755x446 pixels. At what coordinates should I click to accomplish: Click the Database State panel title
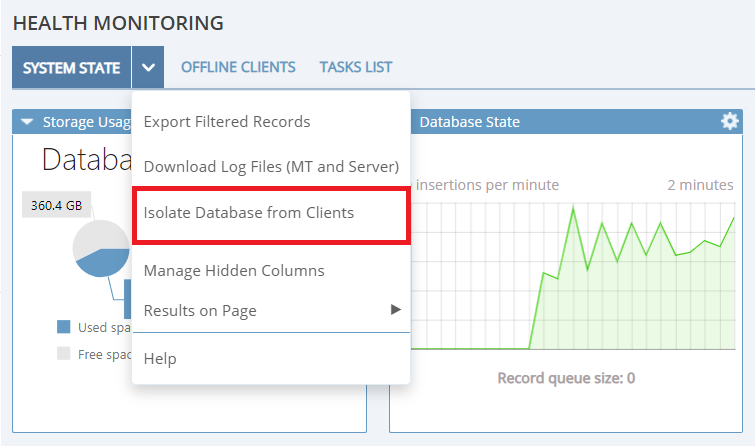469,122
